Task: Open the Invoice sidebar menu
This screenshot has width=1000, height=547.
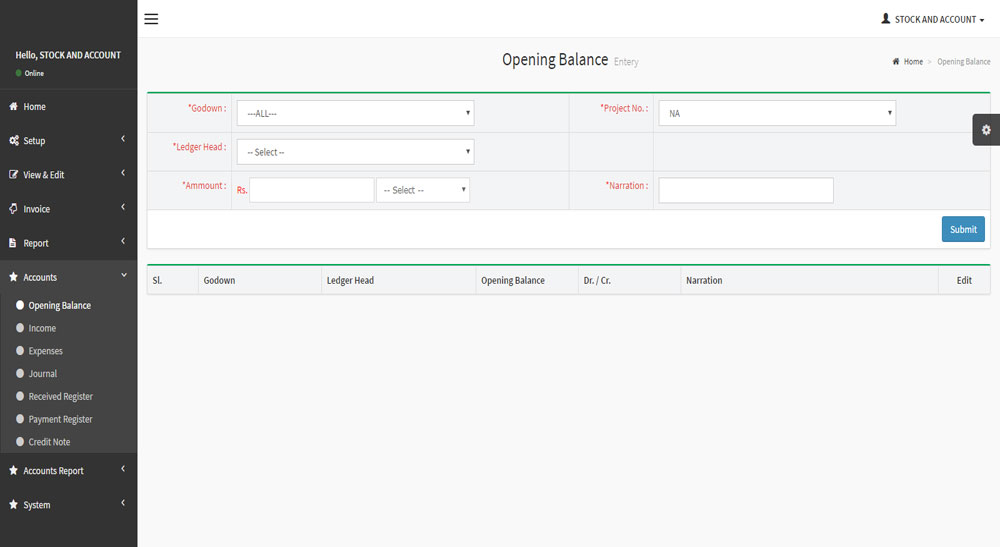Action: pyautogui.click(x=68, y=208)
